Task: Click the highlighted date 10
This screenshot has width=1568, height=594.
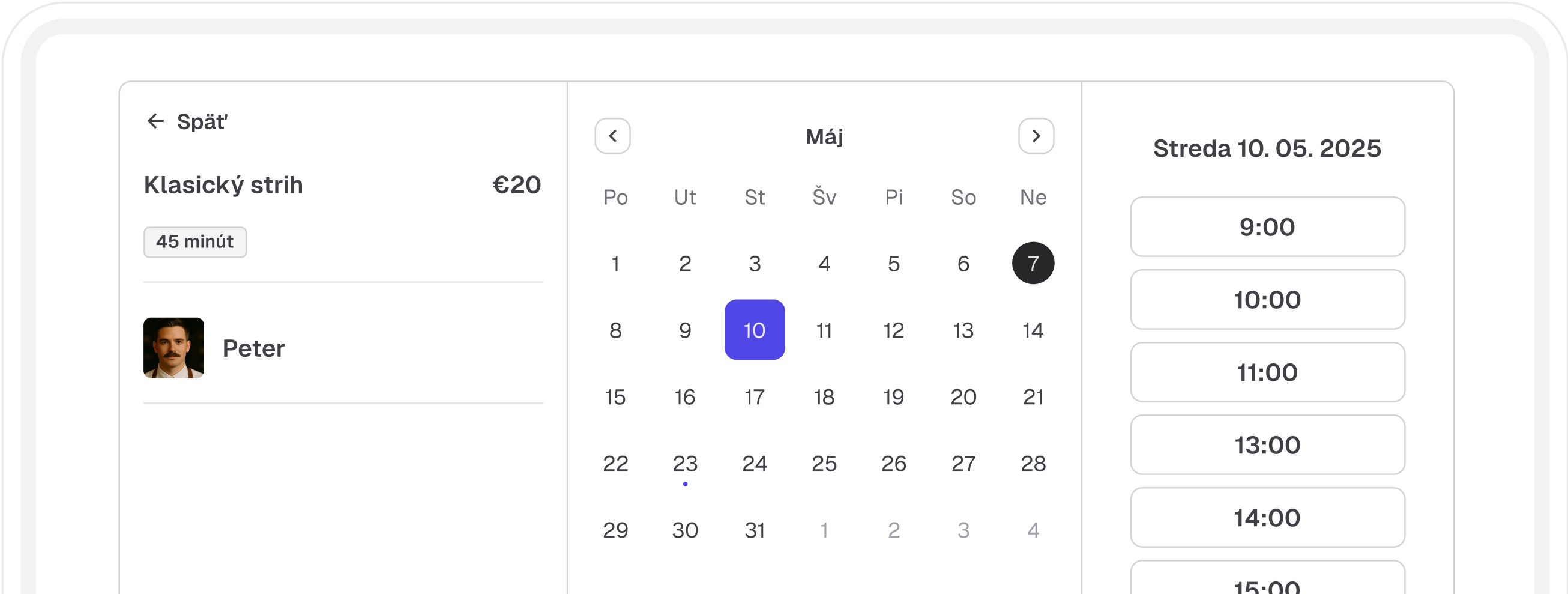Action: click(x=754, y=330)
